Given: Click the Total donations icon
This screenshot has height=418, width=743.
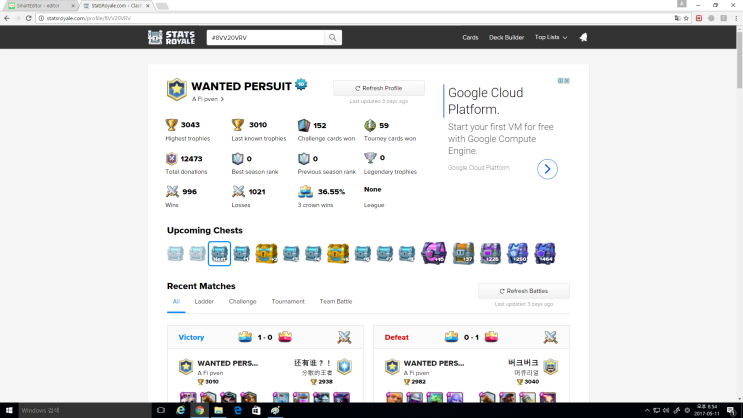Looking at the screenshot, I should (172, 158).
